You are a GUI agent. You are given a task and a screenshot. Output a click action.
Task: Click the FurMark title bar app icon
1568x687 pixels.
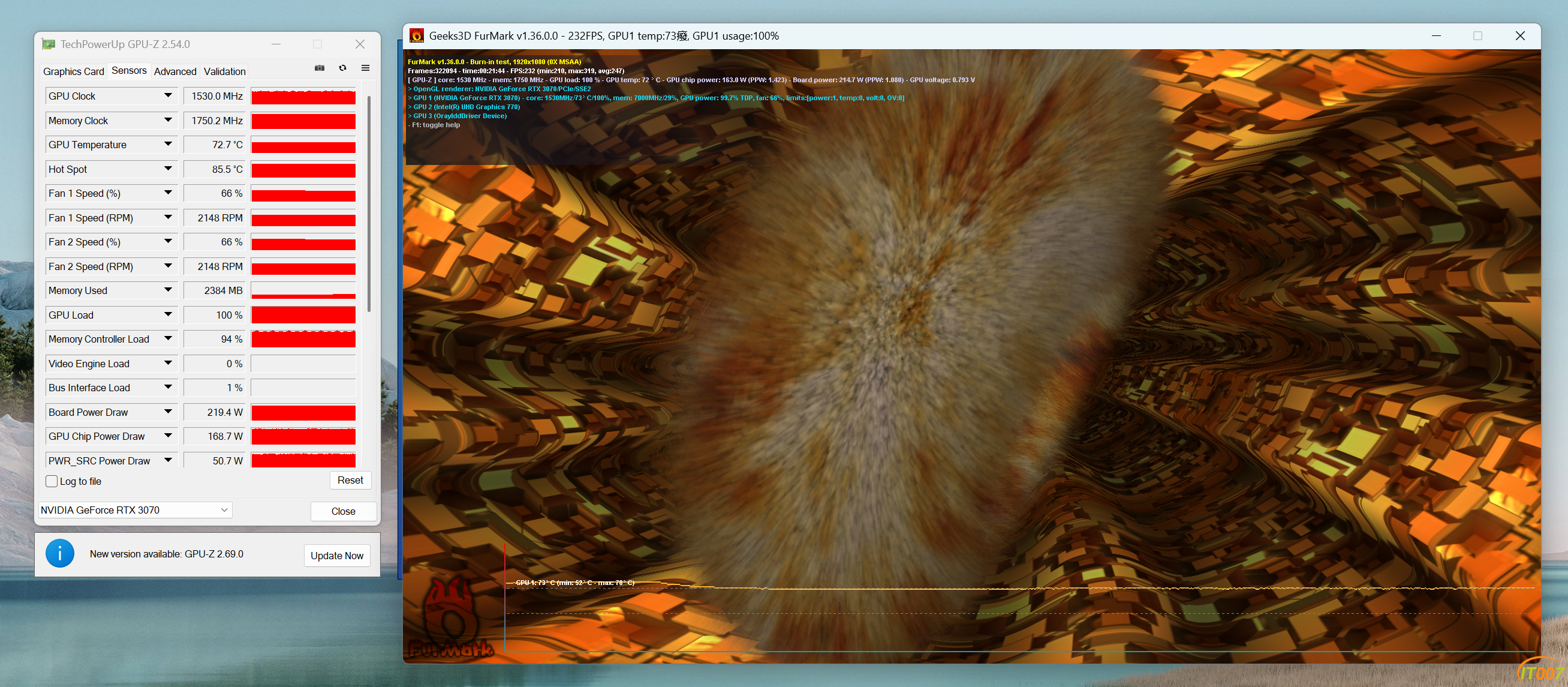coord(416,35)
